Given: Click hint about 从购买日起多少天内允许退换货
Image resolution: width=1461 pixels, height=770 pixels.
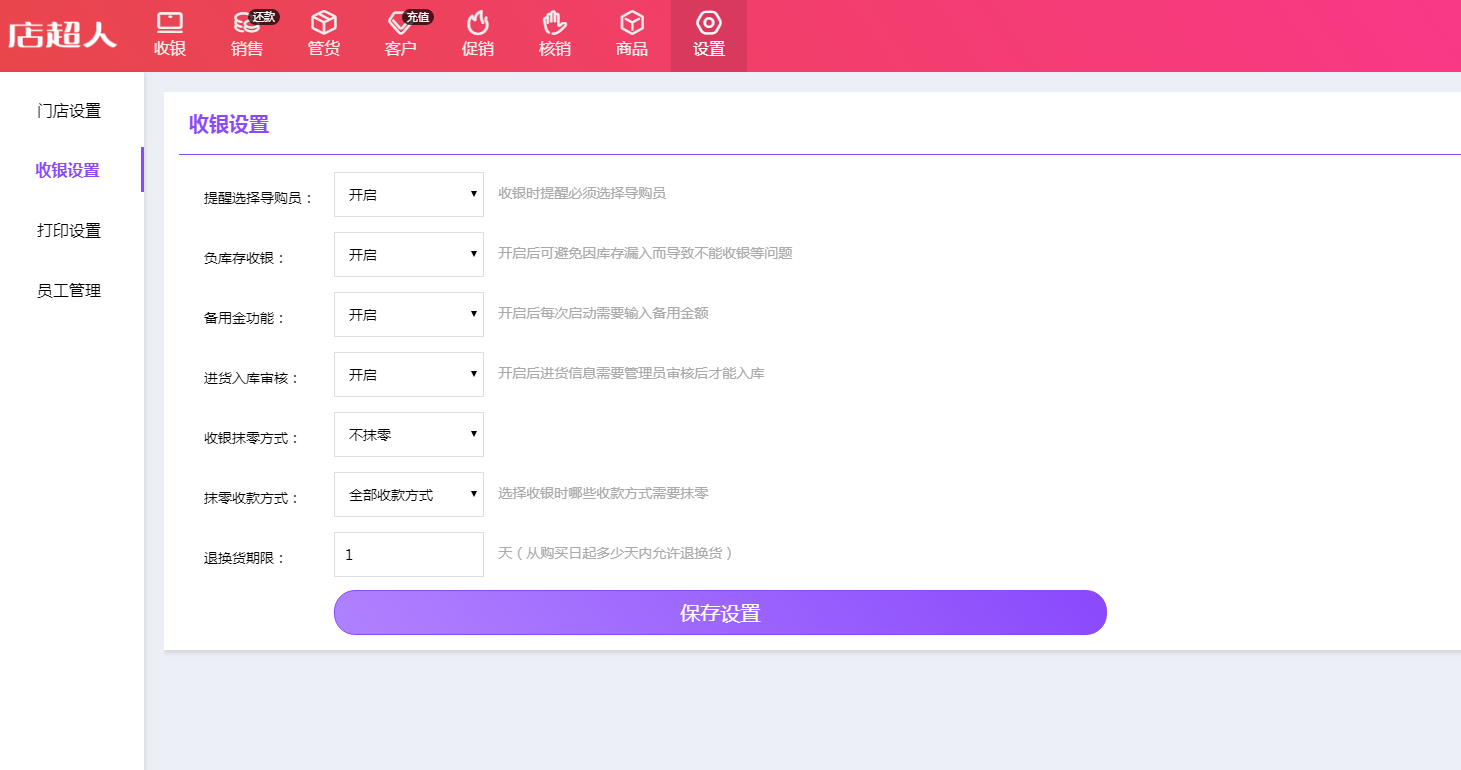Looking at the screenshot, I should (616, 553).
